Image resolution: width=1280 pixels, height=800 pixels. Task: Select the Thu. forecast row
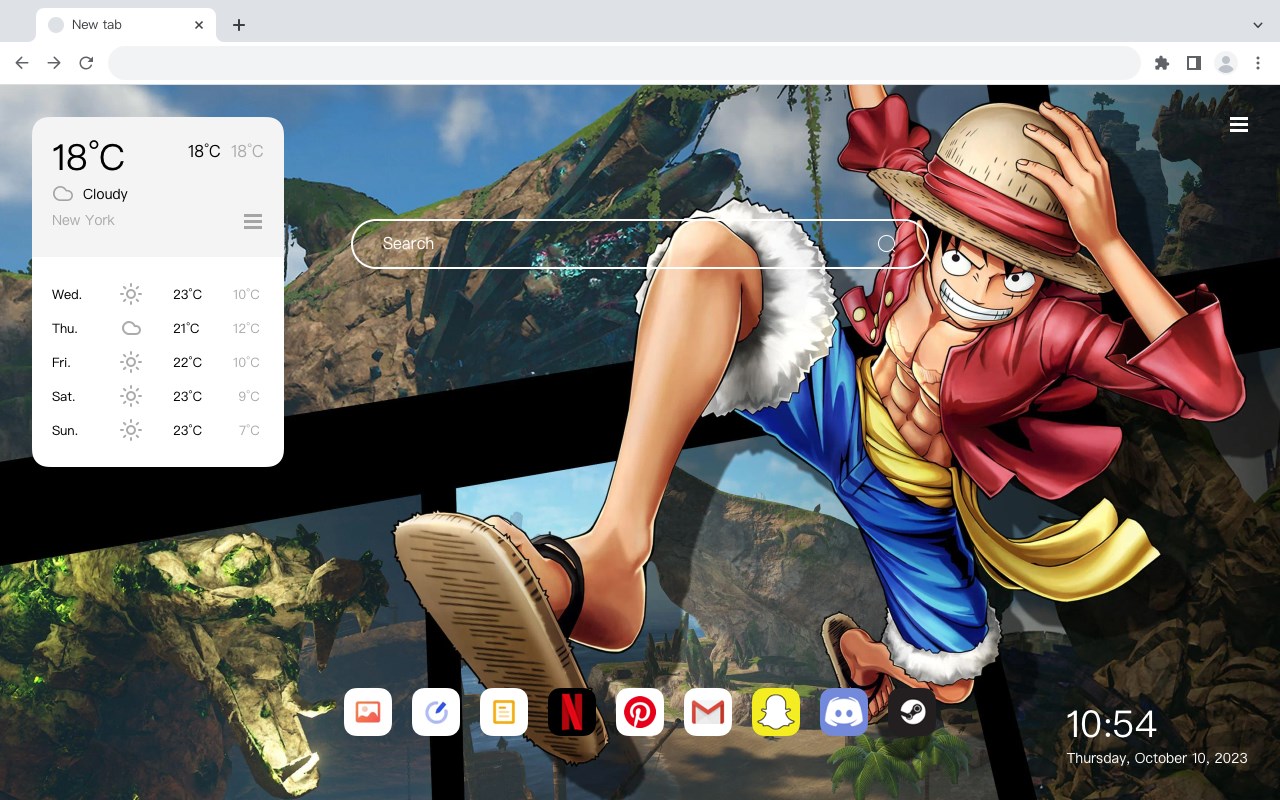pyautogui.click(x=157, y=328)
